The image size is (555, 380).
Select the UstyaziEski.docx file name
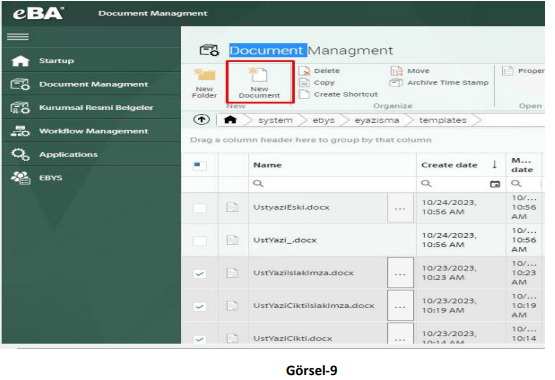click(291, 207)
